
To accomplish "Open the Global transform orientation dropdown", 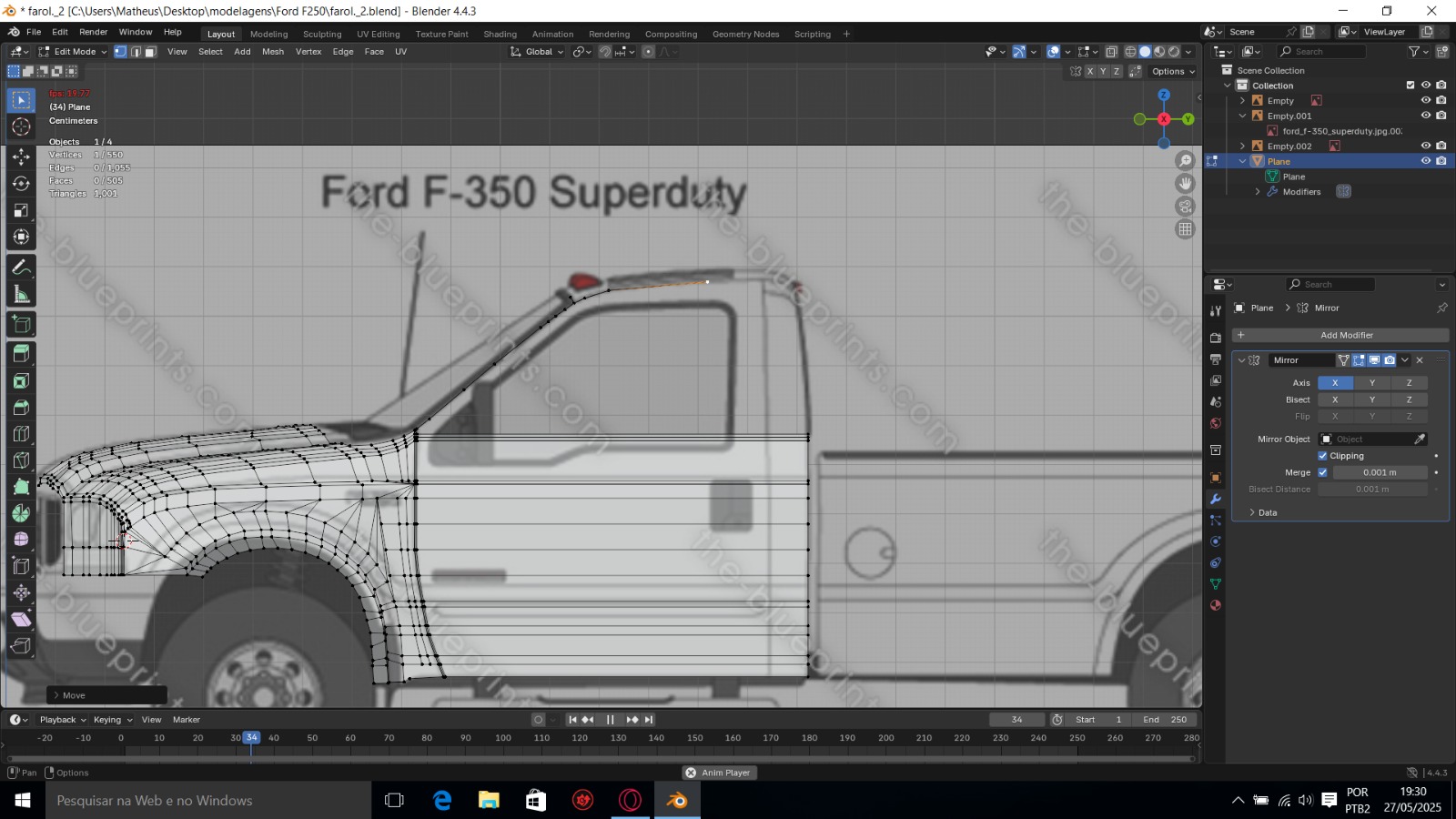I will 537,52.
